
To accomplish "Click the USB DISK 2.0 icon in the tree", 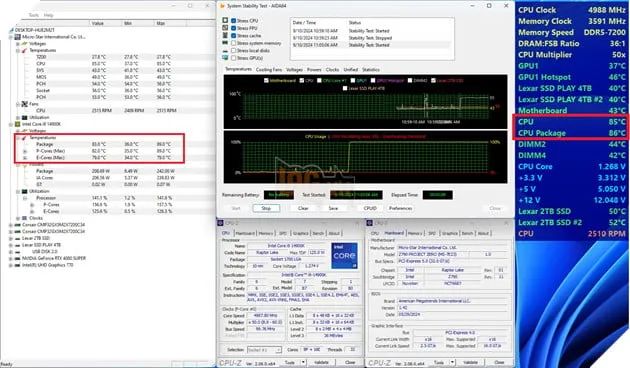I will 18,251.
